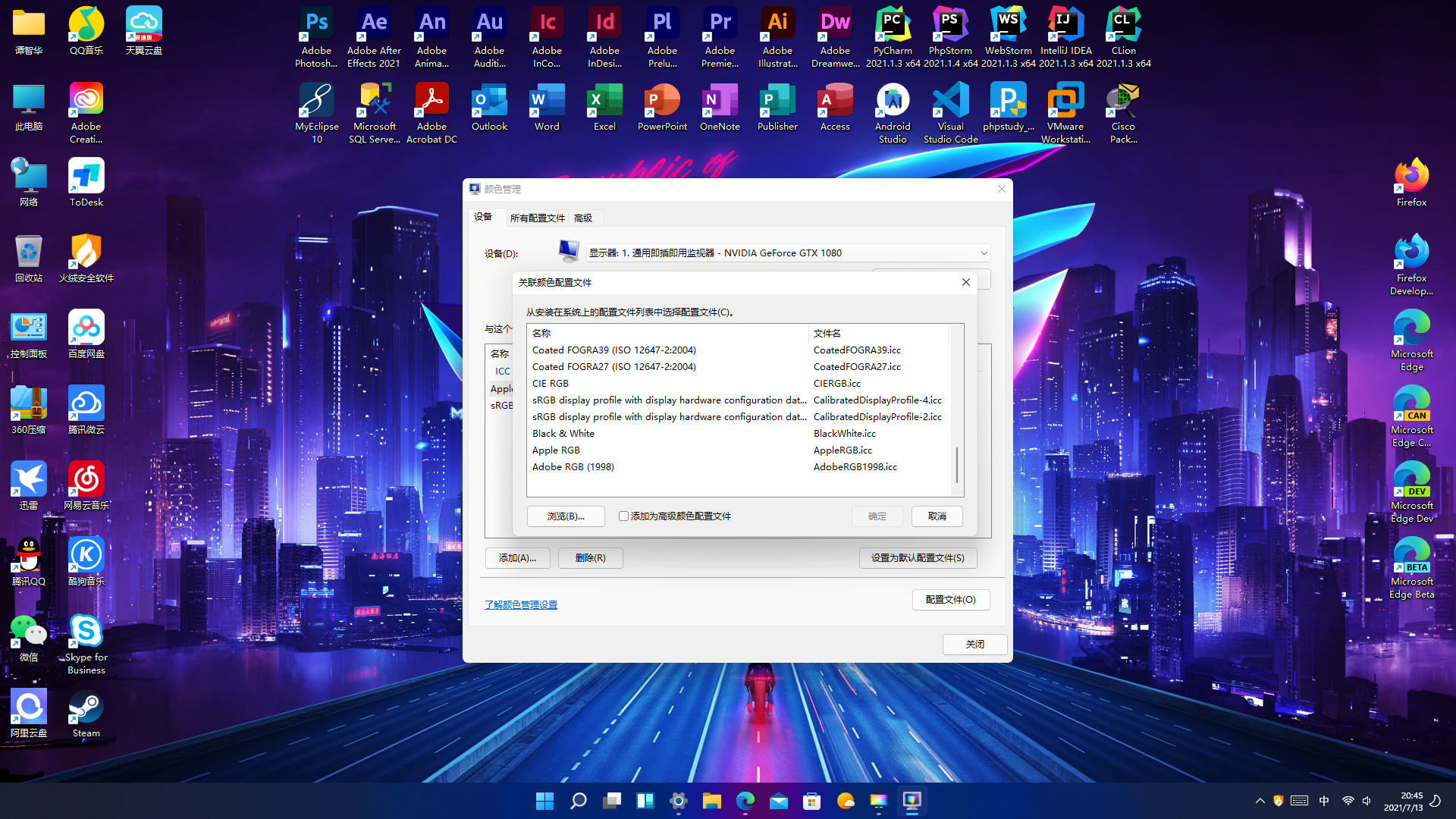Select Adobe RGB (1998) profile row
Image resolution: width=1456 pixels, height=819 pixels.
tap(573, 467)
